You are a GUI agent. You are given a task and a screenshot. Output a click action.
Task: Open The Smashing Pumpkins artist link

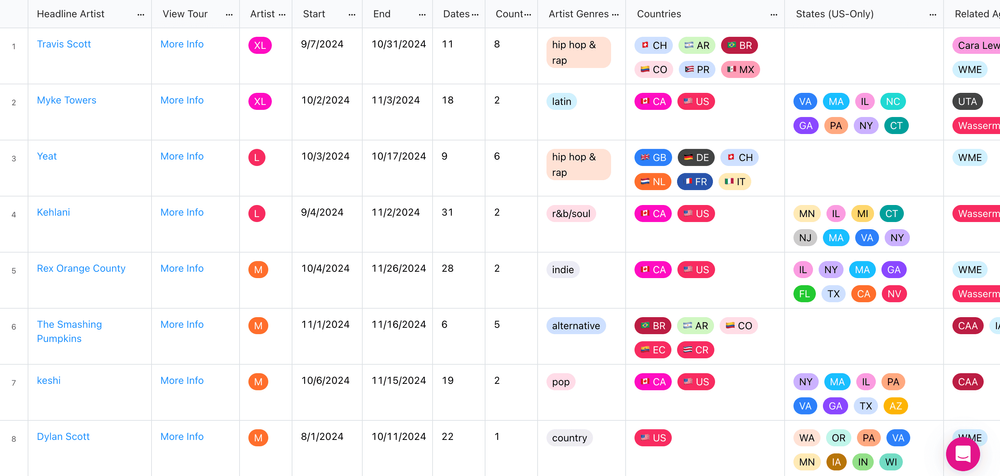pos(69,332)
